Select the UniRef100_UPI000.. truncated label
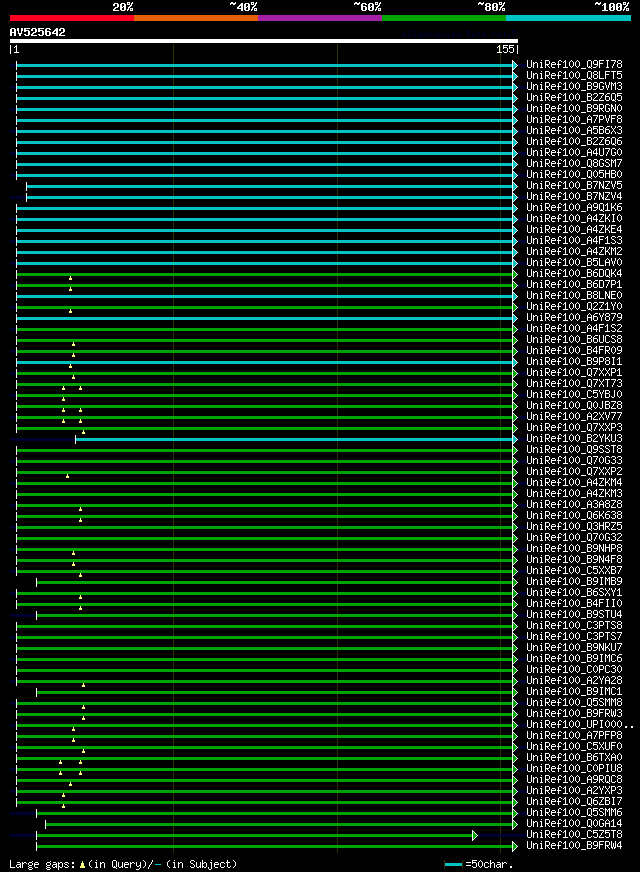The image size is (640, 872). click(x=579, y=725)
